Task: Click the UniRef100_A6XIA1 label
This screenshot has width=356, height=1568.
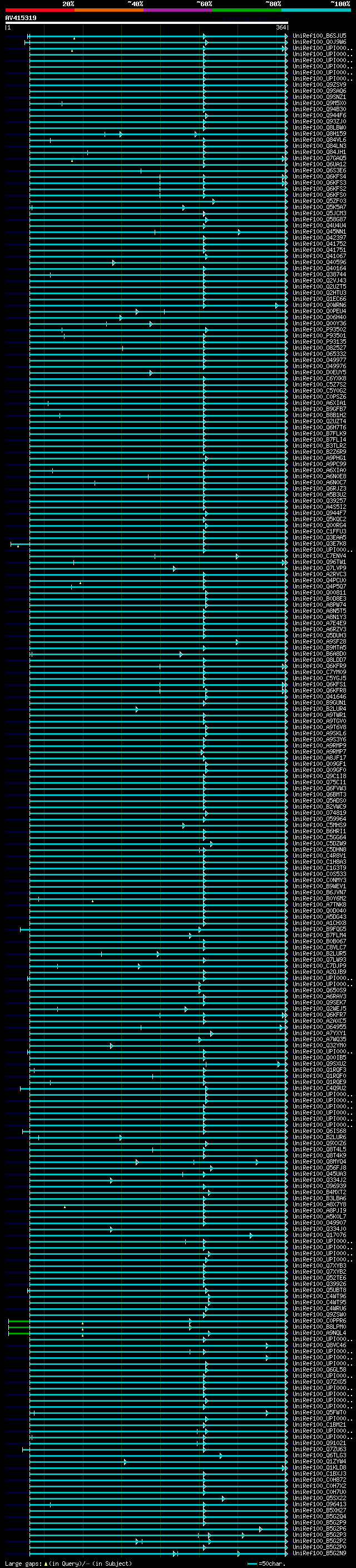Action: click(319, 403)
